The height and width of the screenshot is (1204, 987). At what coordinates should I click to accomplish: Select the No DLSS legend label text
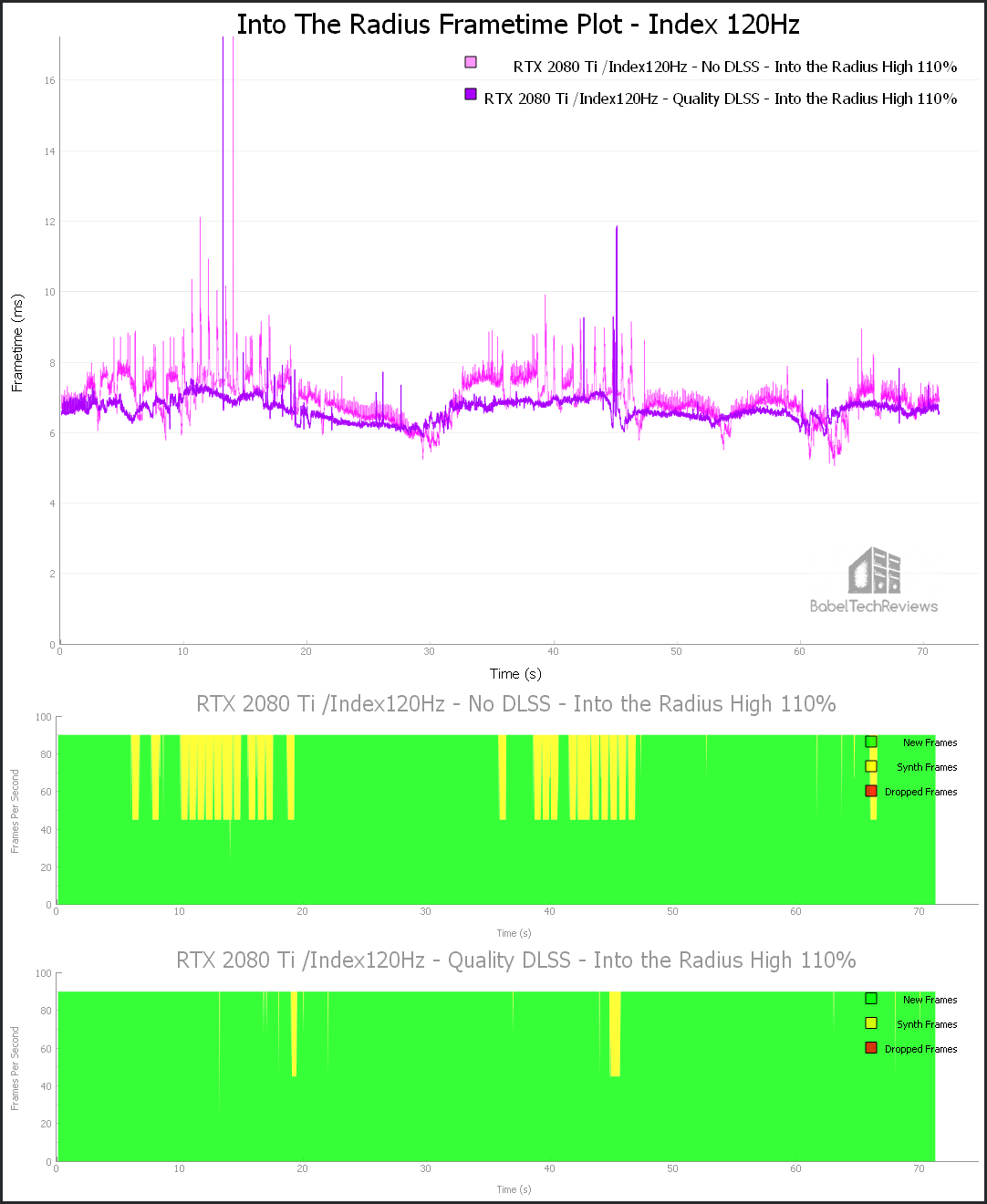click(x=735, y=67)
